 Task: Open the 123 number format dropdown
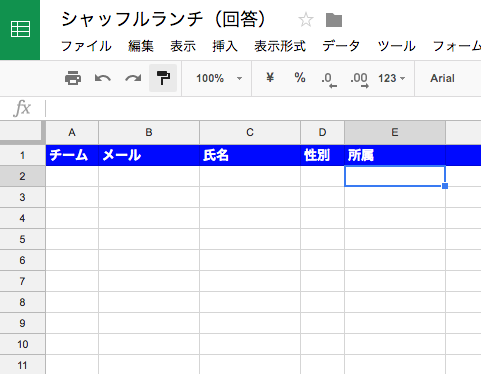pos(391,78)
